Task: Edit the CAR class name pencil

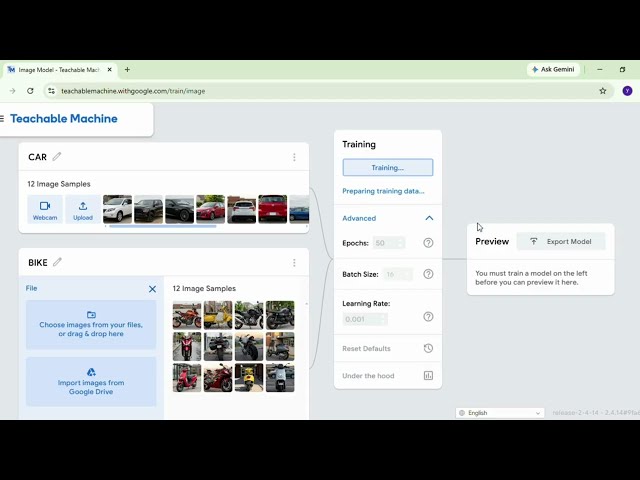Action: (57, 157)
